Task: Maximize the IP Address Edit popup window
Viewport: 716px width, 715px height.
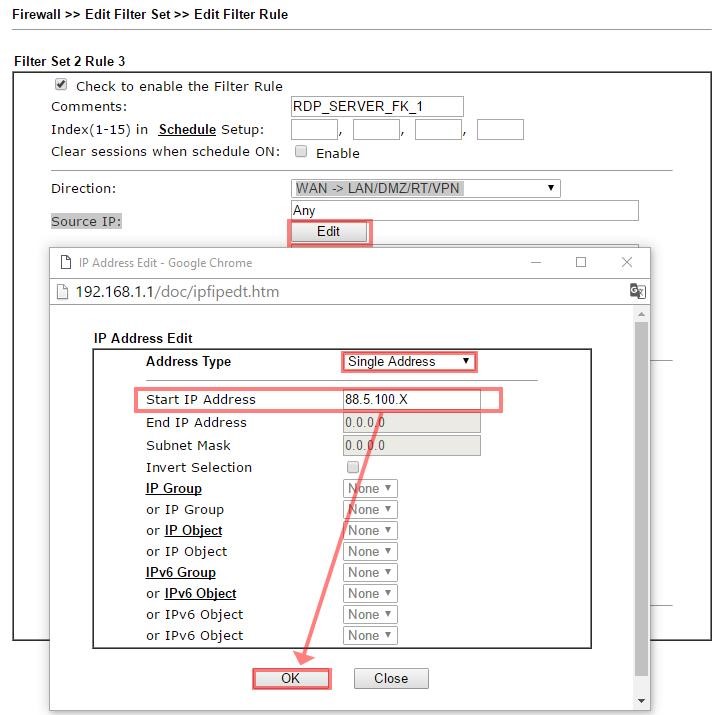Action: 581,262
